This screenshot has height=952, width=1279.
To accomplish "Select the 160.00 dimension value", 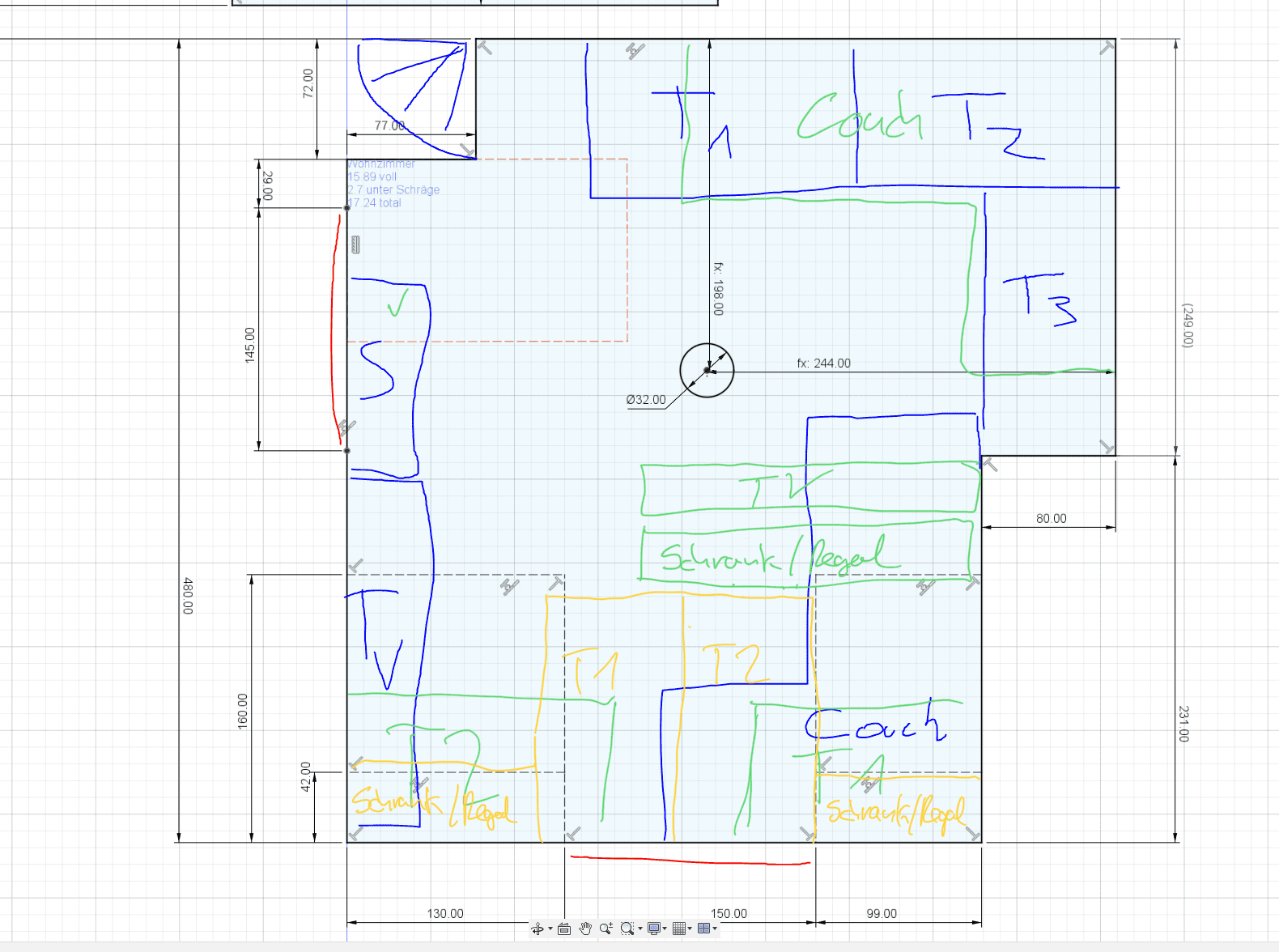I will [x=242, y=711].
